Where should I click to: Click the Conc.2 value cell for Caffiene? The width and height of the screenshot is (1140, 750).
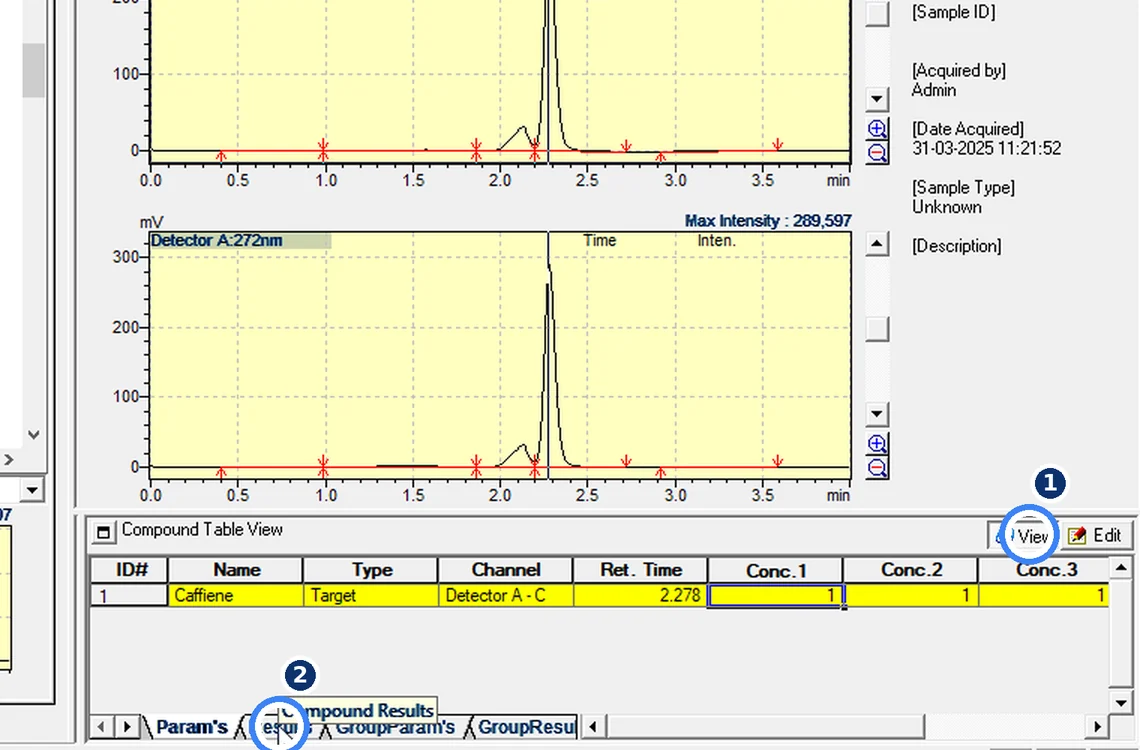tap(911, 596)
